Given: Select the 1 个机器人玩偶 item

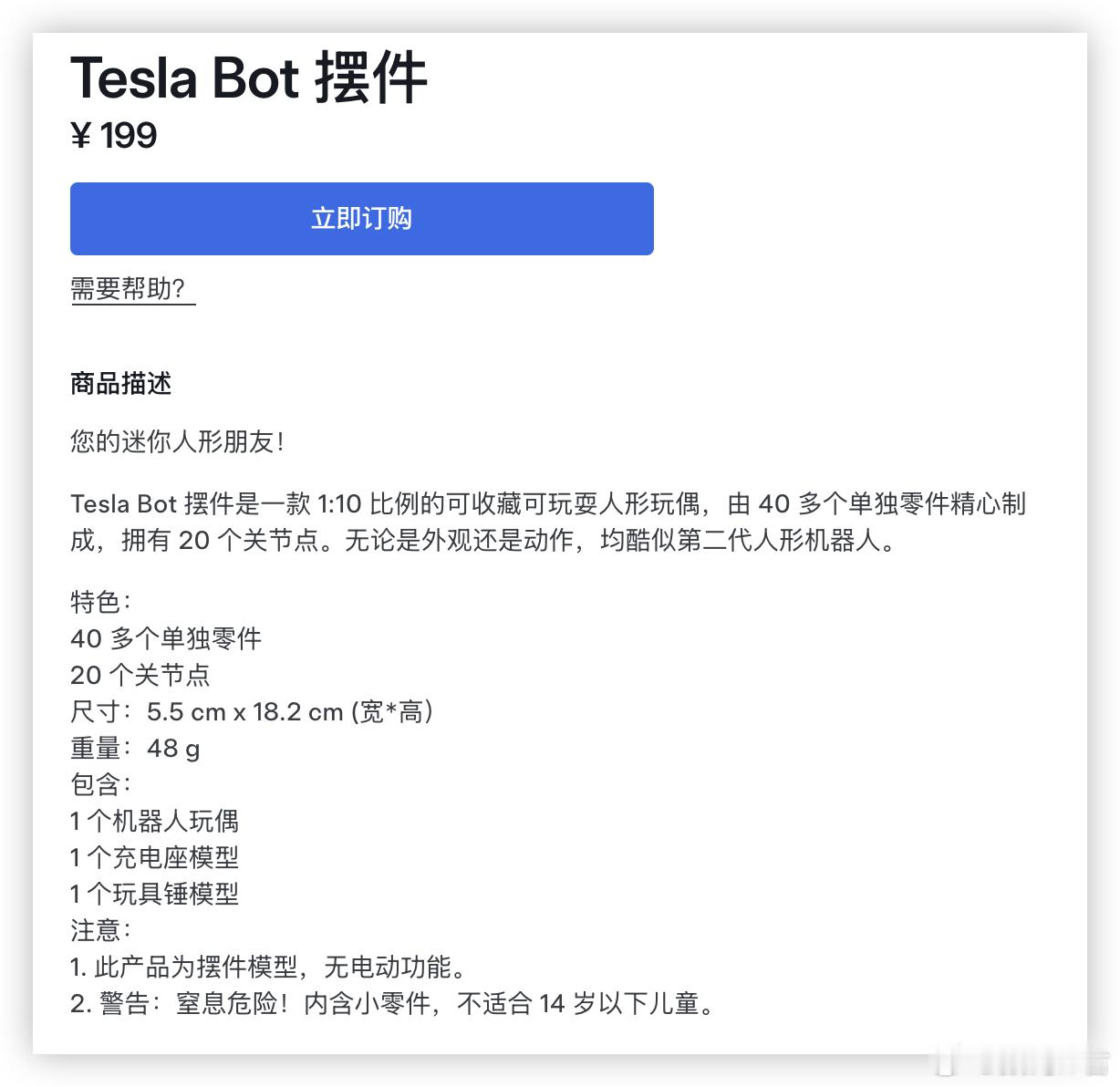Looking at the screenshot, I should coord(154,821).
